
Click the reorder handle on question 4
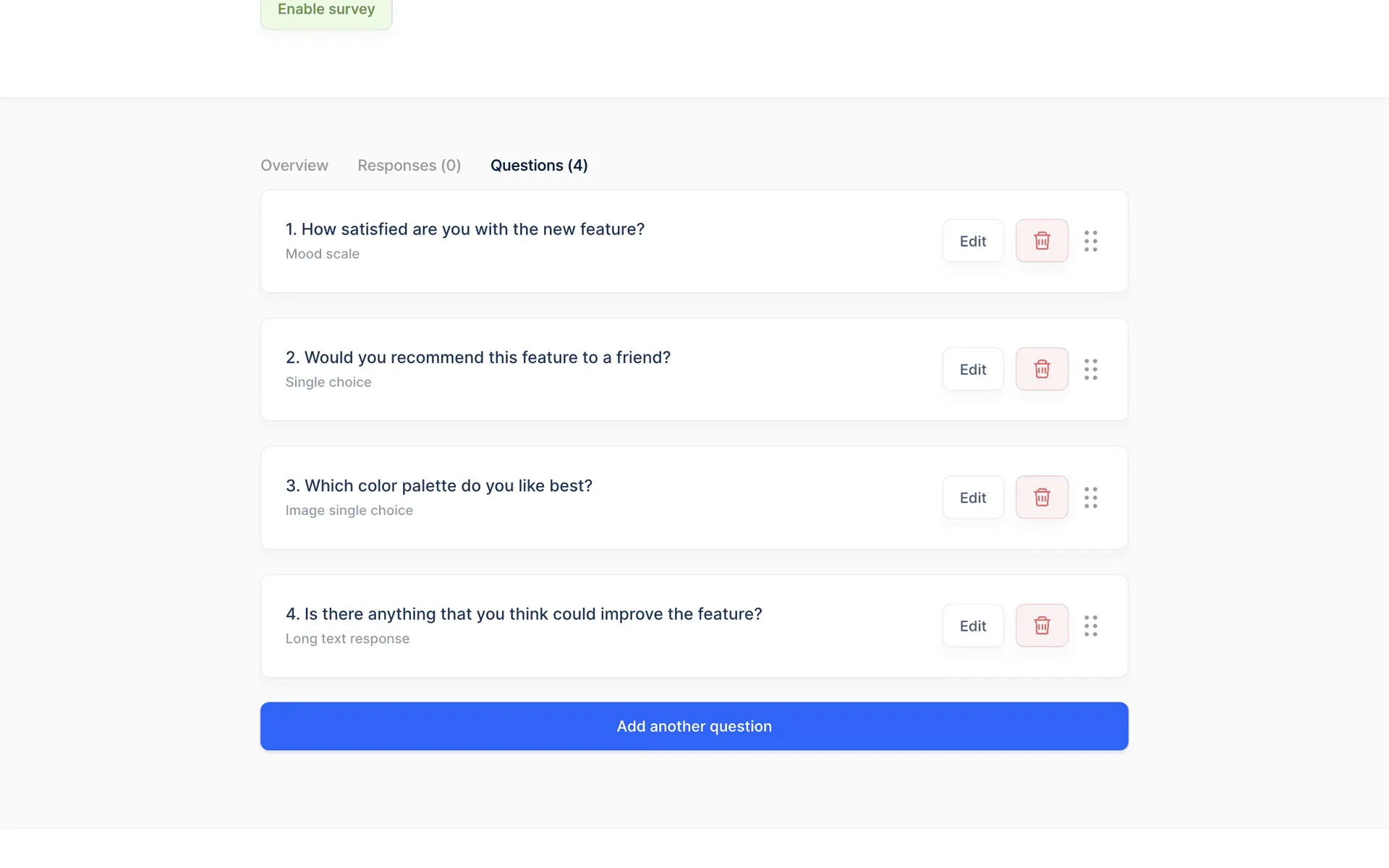point(1091,626)
